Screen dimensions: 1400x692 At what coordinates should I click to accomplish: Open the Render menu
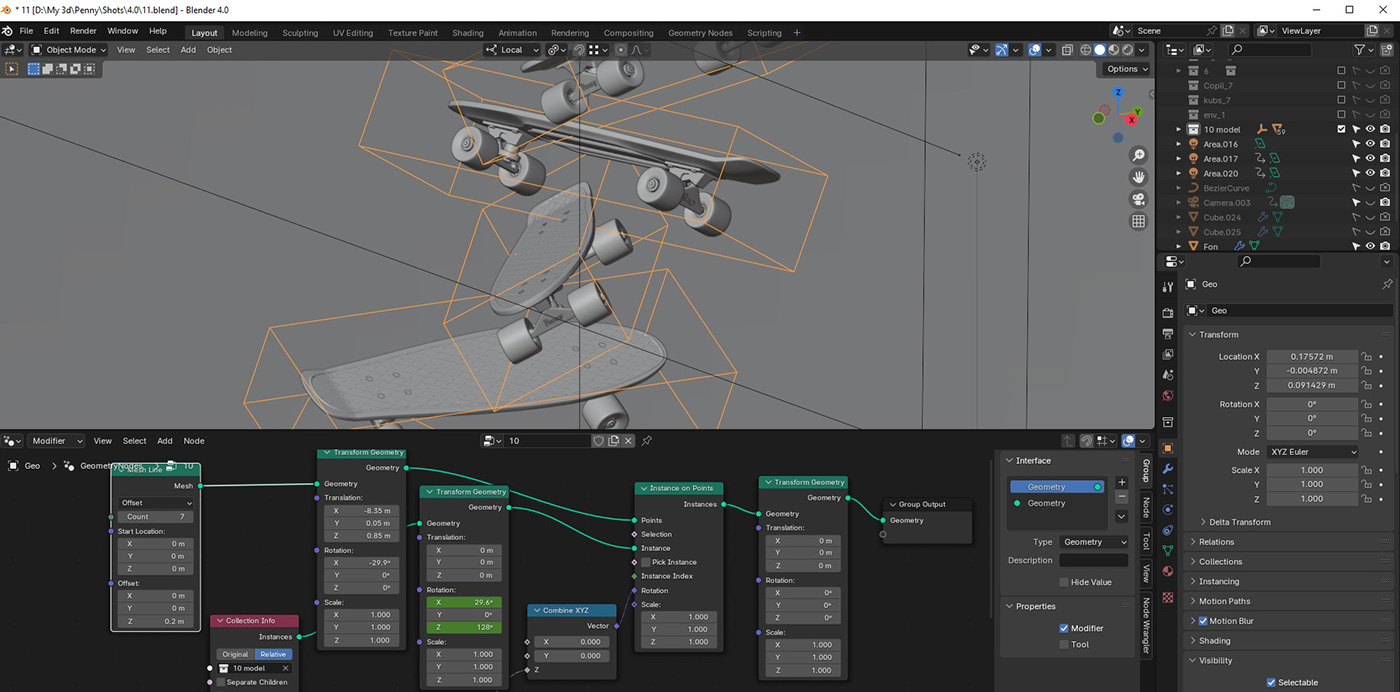pyautogui.click(x=83, y=31)
